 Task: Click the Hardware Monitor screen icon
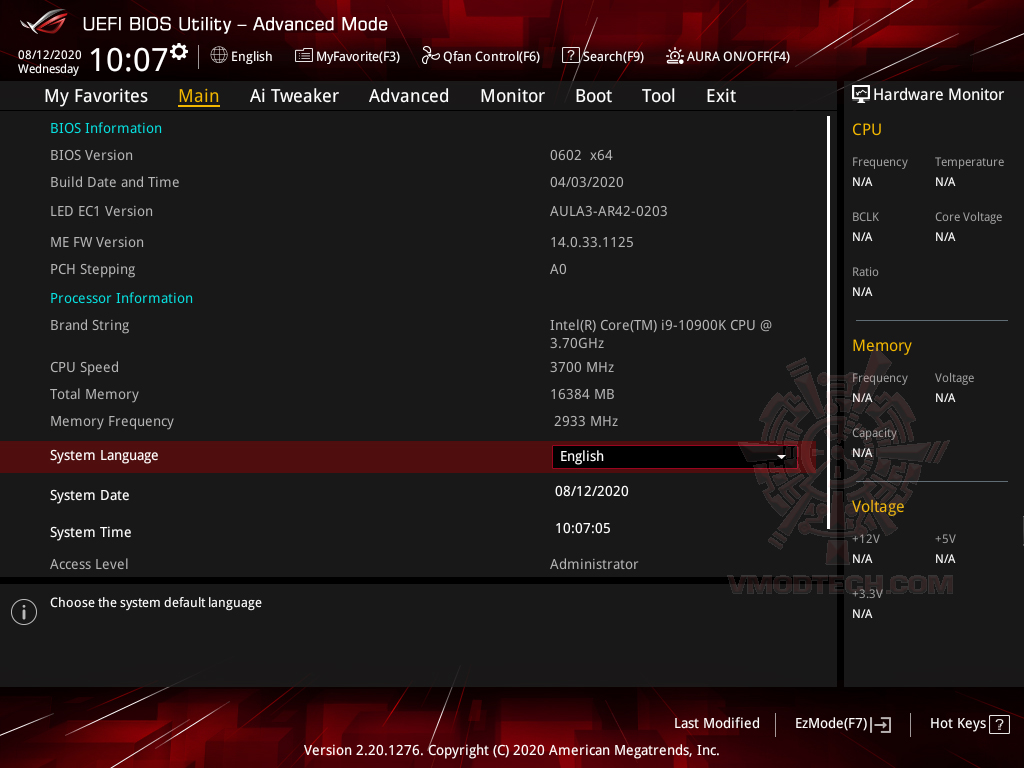coord(861,94)
